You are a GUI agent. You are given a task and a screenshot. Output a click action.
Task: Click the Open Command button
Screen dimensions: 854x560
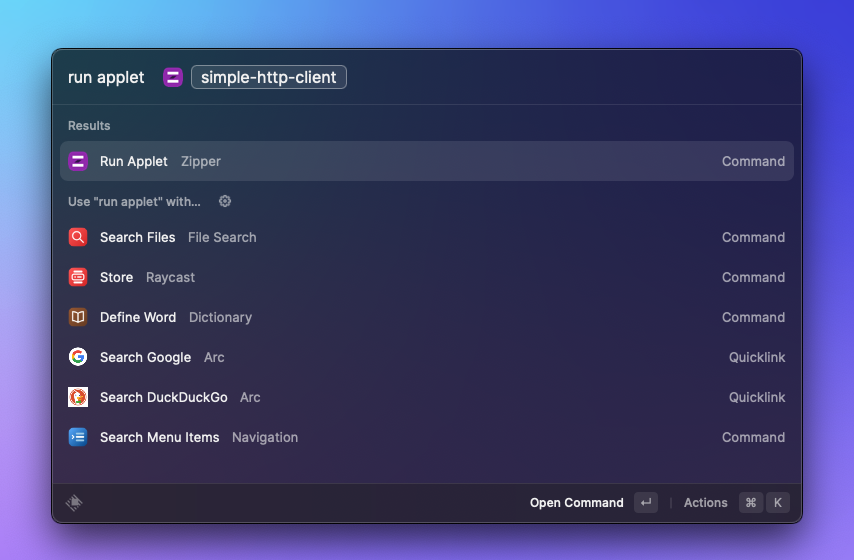pyautogui.click(x=577, y=503)
